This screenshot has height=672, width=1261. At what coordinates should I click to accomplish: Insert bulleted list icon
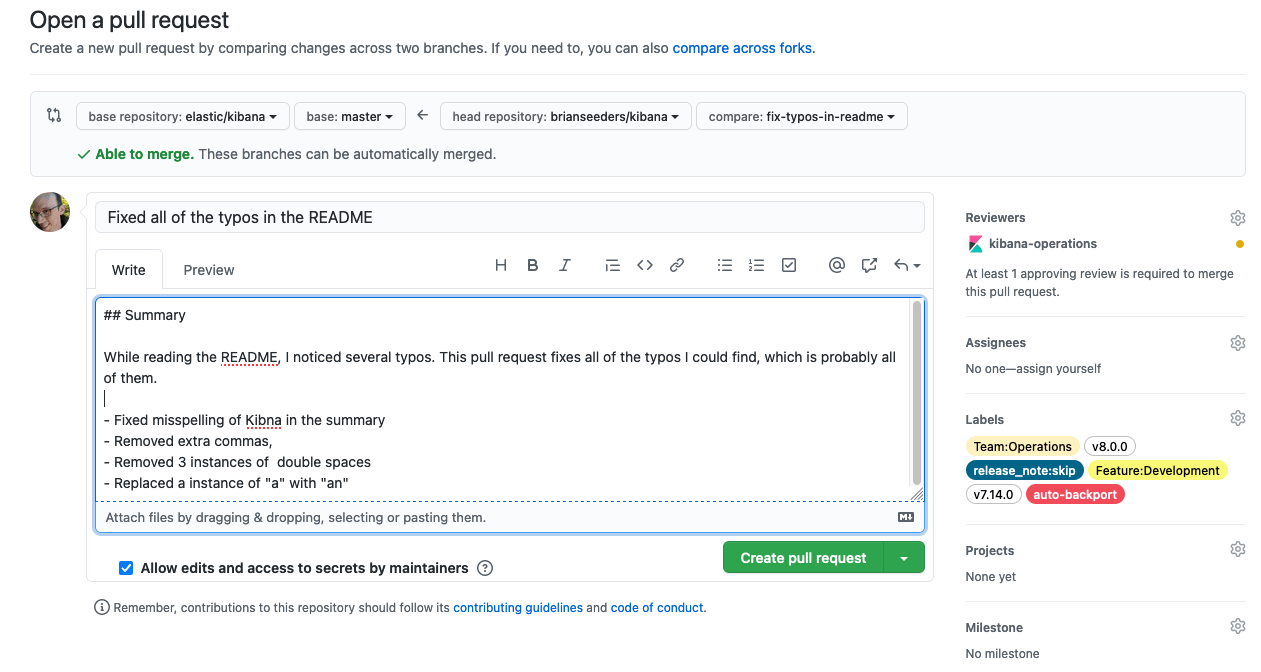tap(725, 265)
